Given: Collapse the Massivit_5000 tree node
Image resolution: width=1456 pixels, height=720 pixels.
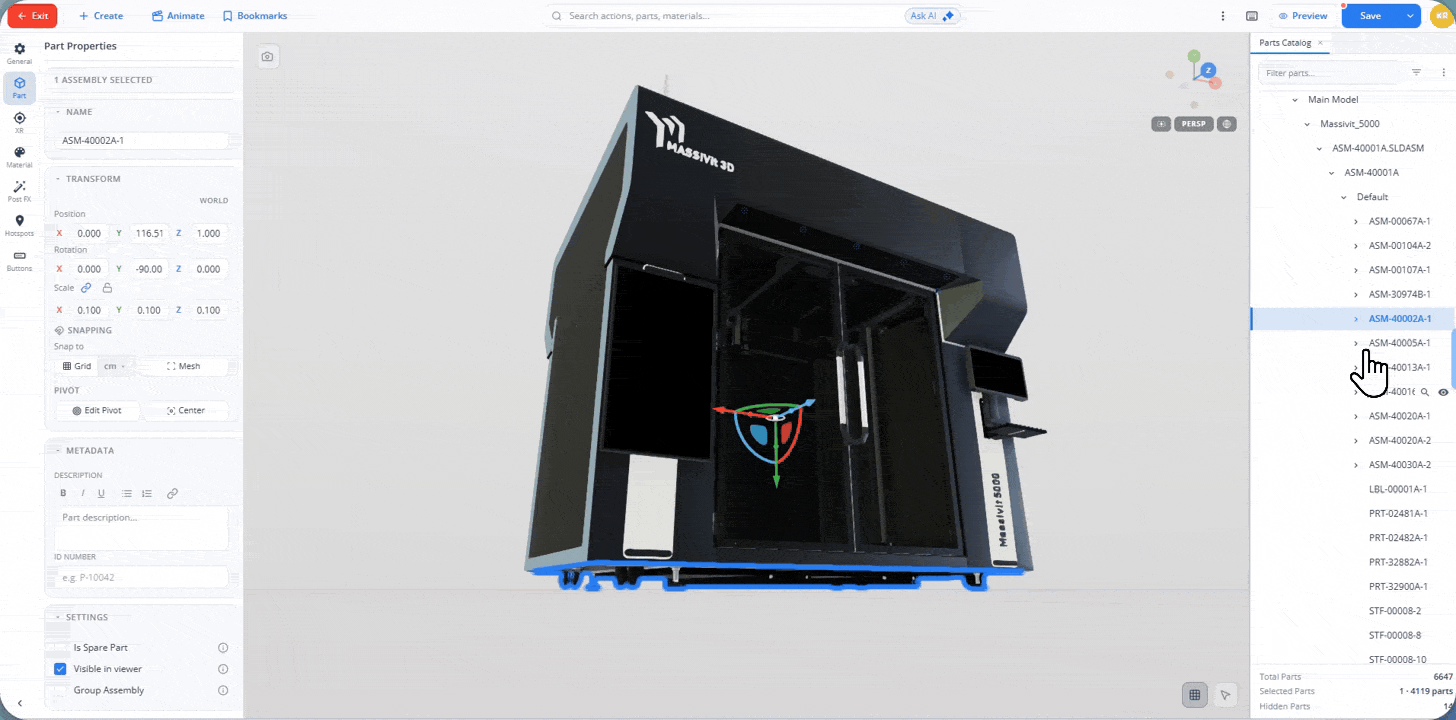Looking at the screenshot, I should pyautogui.click(x=1307, y=124).
